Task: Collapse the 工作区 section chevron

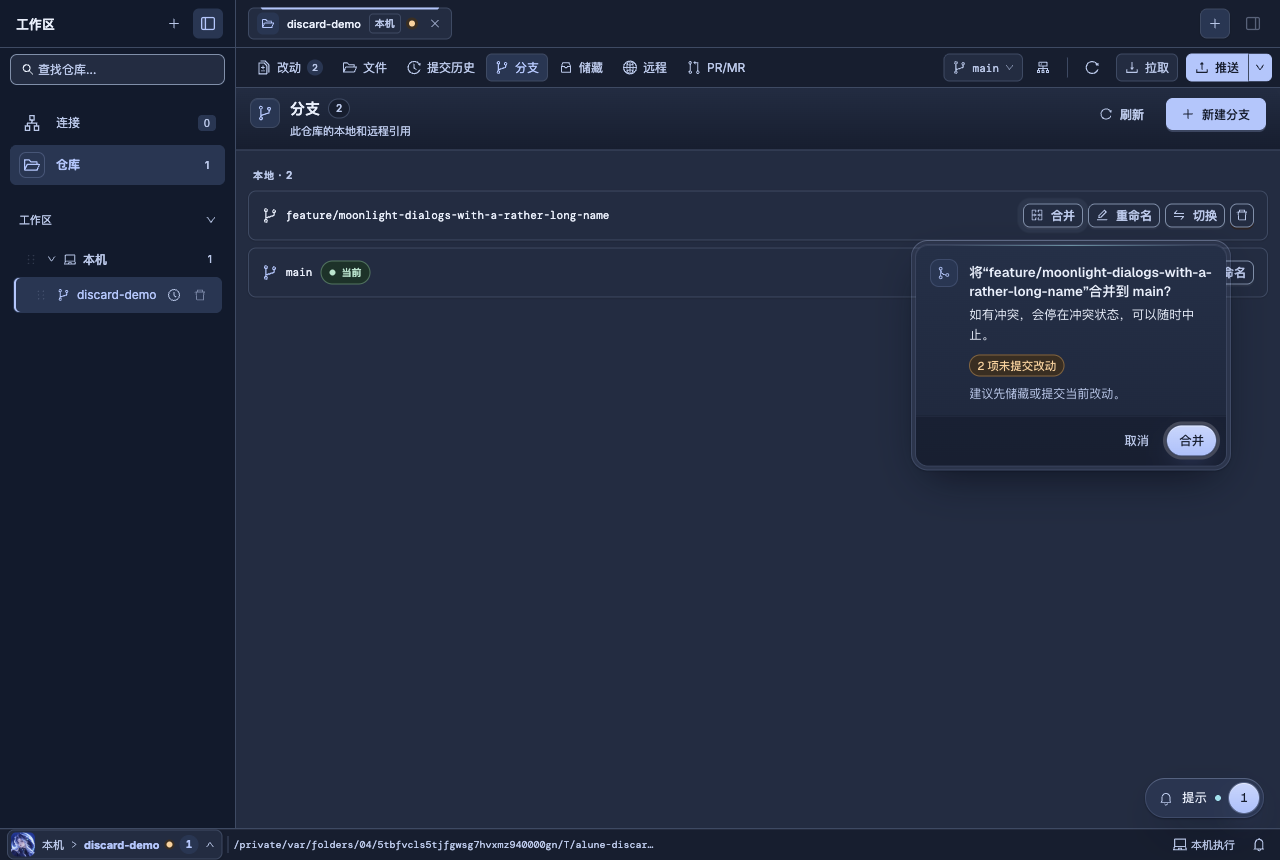Action: coord(210,220)
